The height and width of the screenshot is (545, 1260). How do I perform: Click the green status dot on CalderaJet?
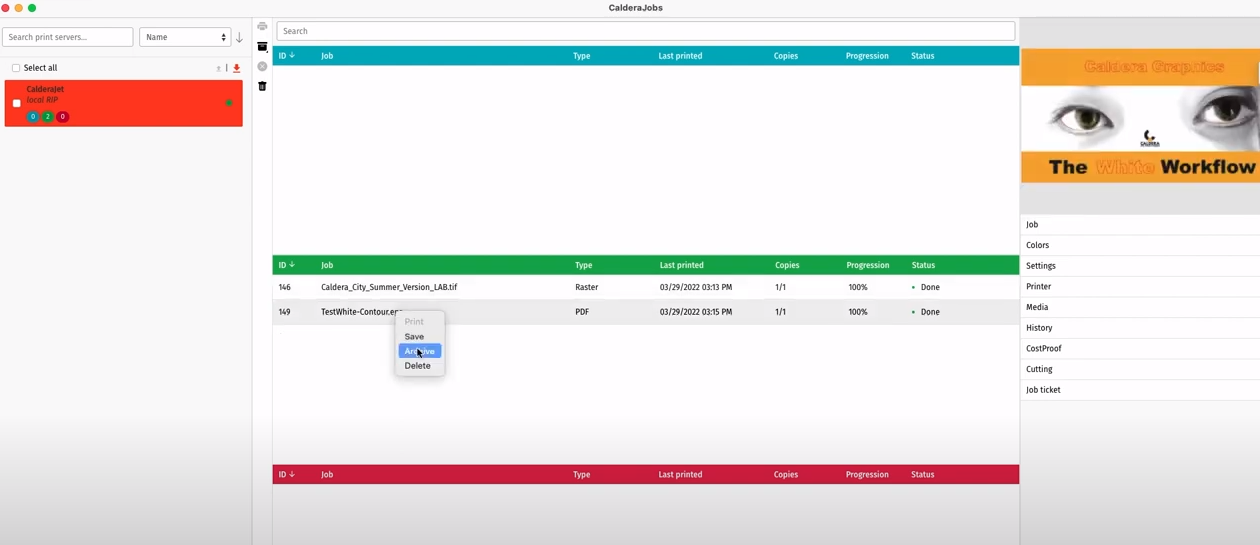229,103
